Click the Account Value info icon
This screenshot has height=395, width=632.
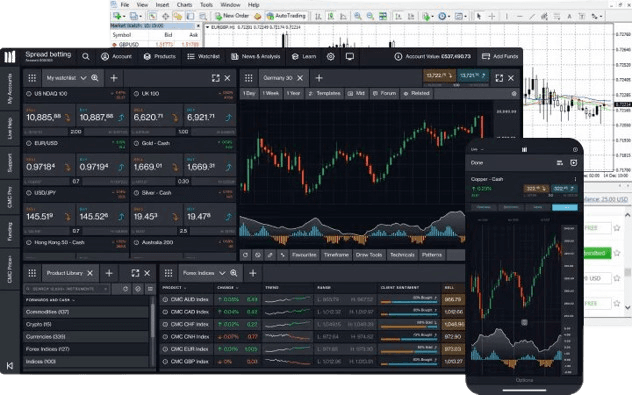pyautogui.click(x=398, y=57)
